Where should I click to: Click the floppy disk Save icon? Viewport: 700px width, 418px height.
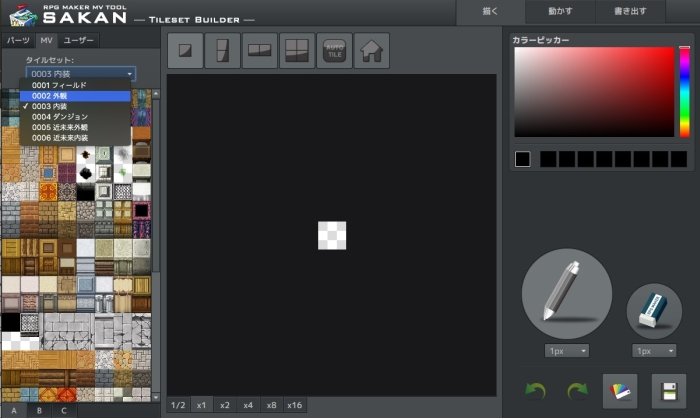[x=669, y=390]
